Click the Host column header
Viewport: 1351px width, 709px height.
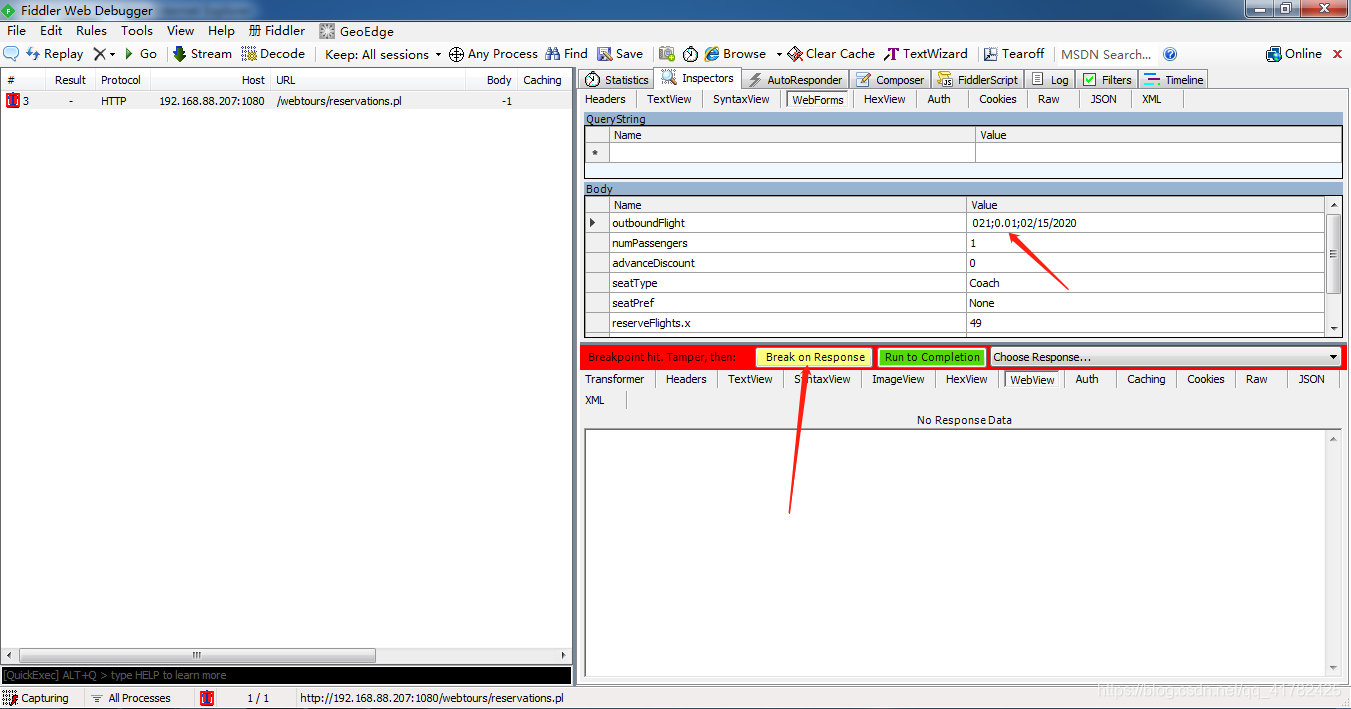(x=210, y=80)
